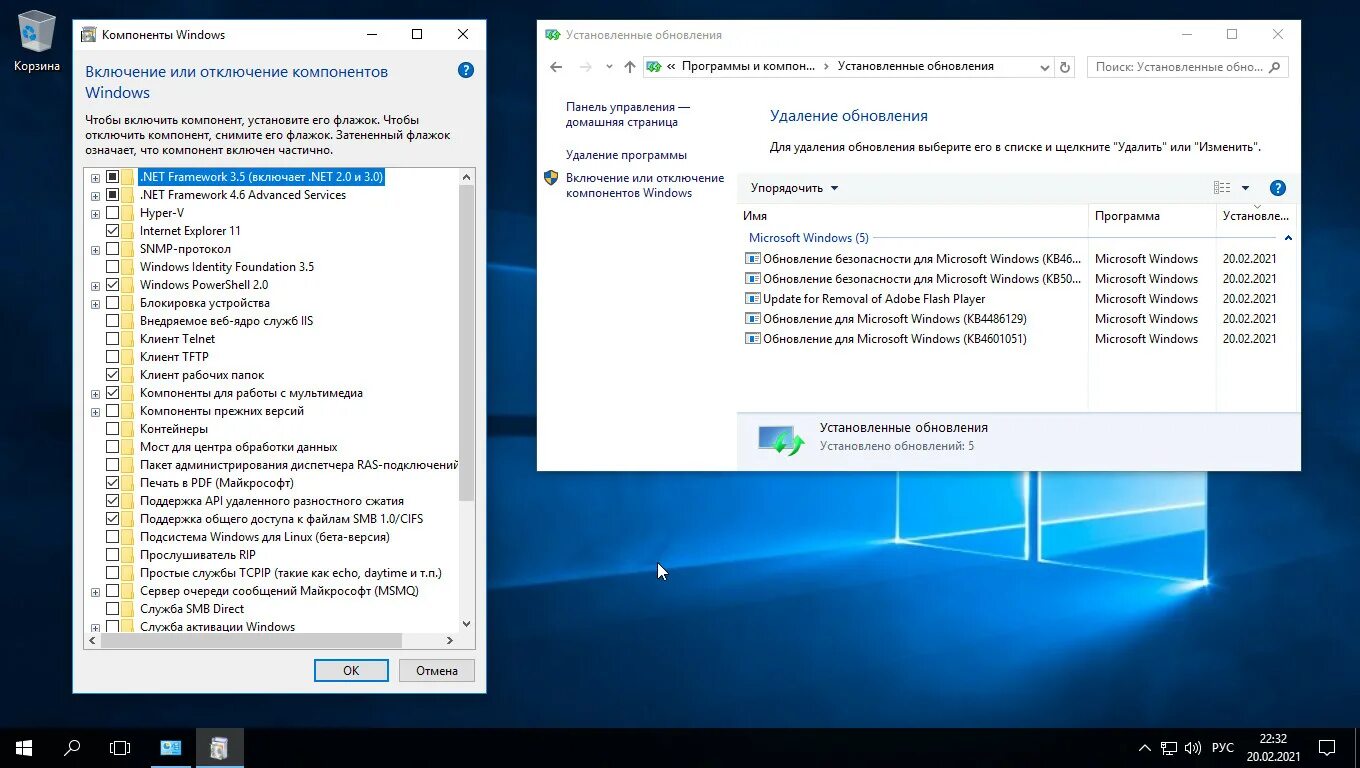Sort updates by Установлено column
Viewport: 1360px width, 768px height.
[x=1258, y=216]
